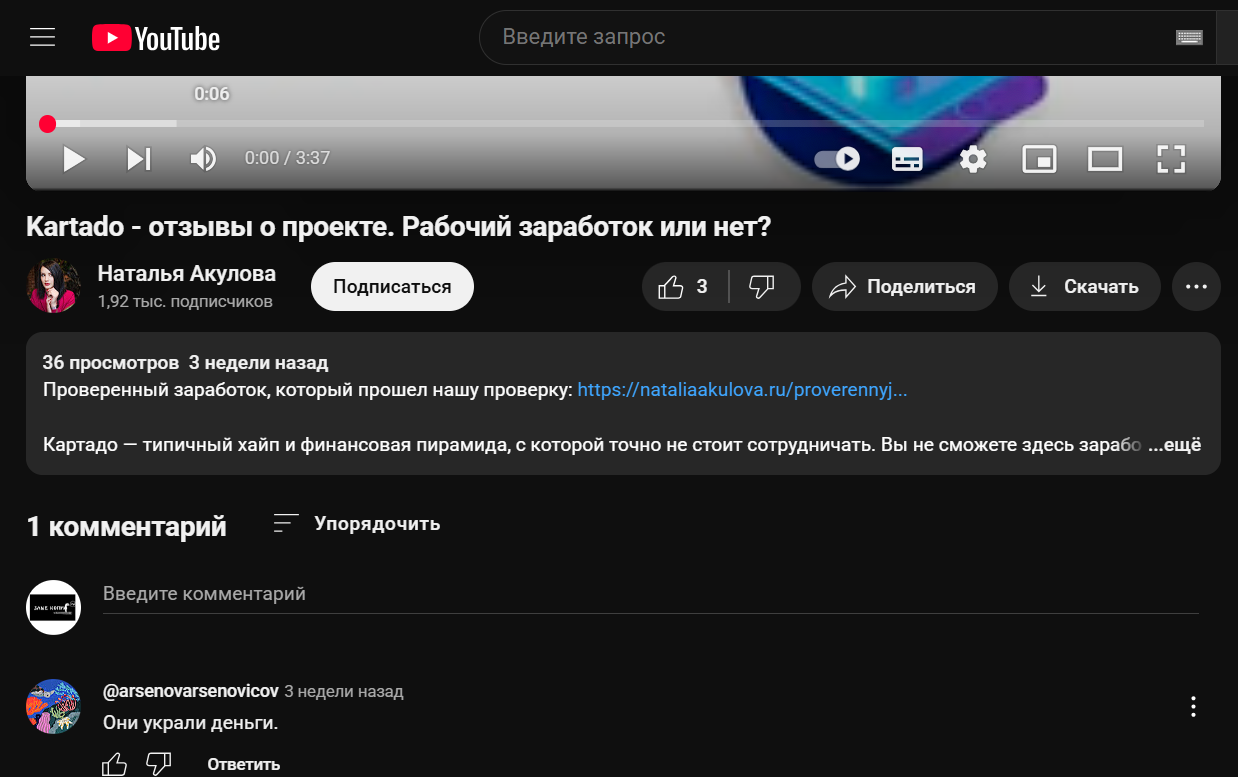Open Наталья Акулова channel avatar
Screen dimensions: 1238x777
[x=53, y=286]
